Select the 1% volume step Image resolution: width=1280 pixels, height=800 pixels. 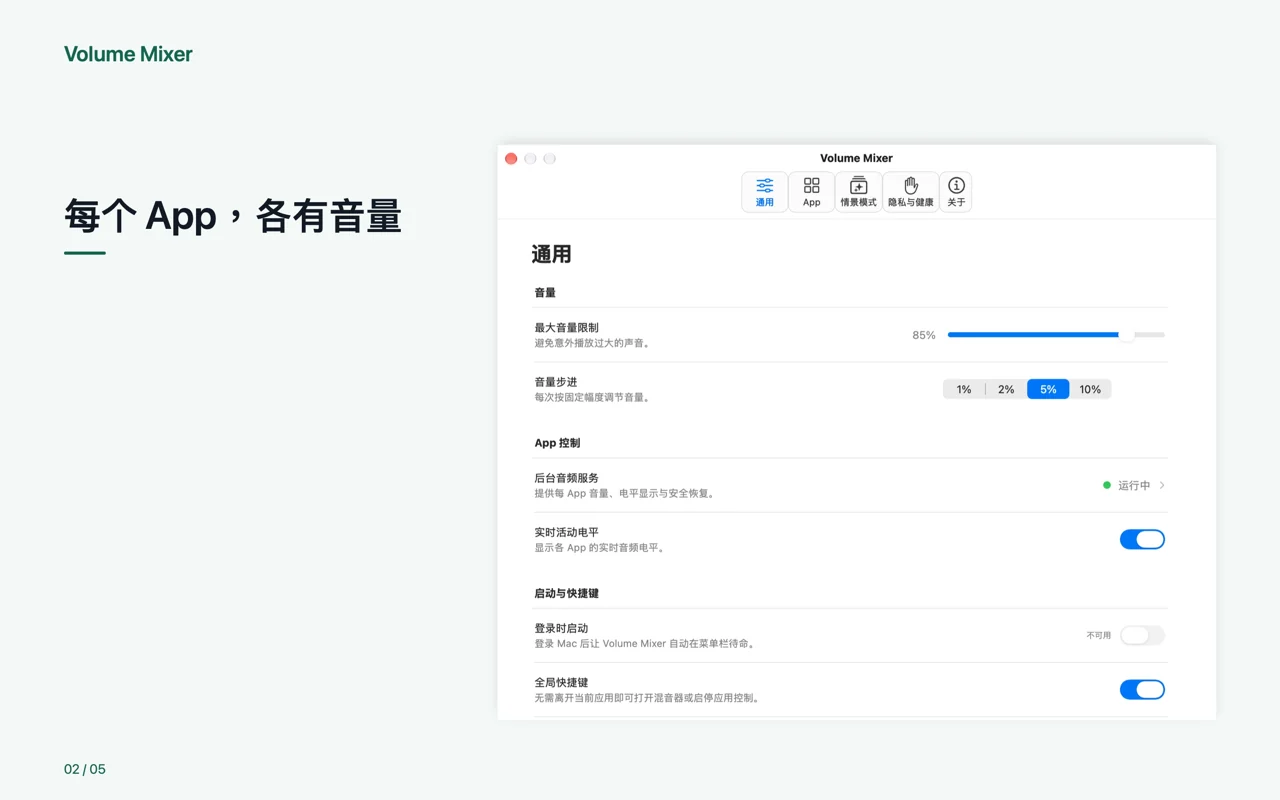point(964,389)
